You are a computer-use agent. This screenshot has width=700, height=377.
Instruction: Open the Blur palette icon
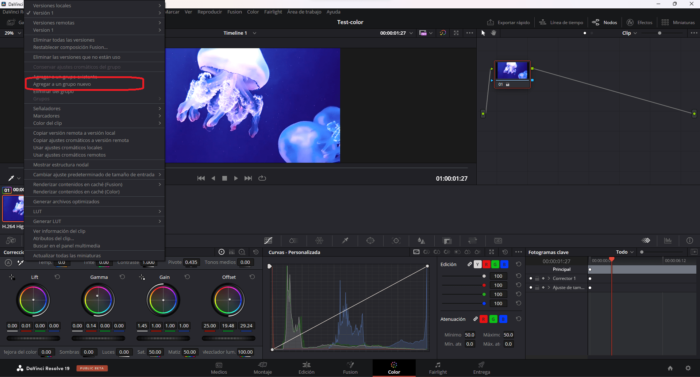click(421, 240)
